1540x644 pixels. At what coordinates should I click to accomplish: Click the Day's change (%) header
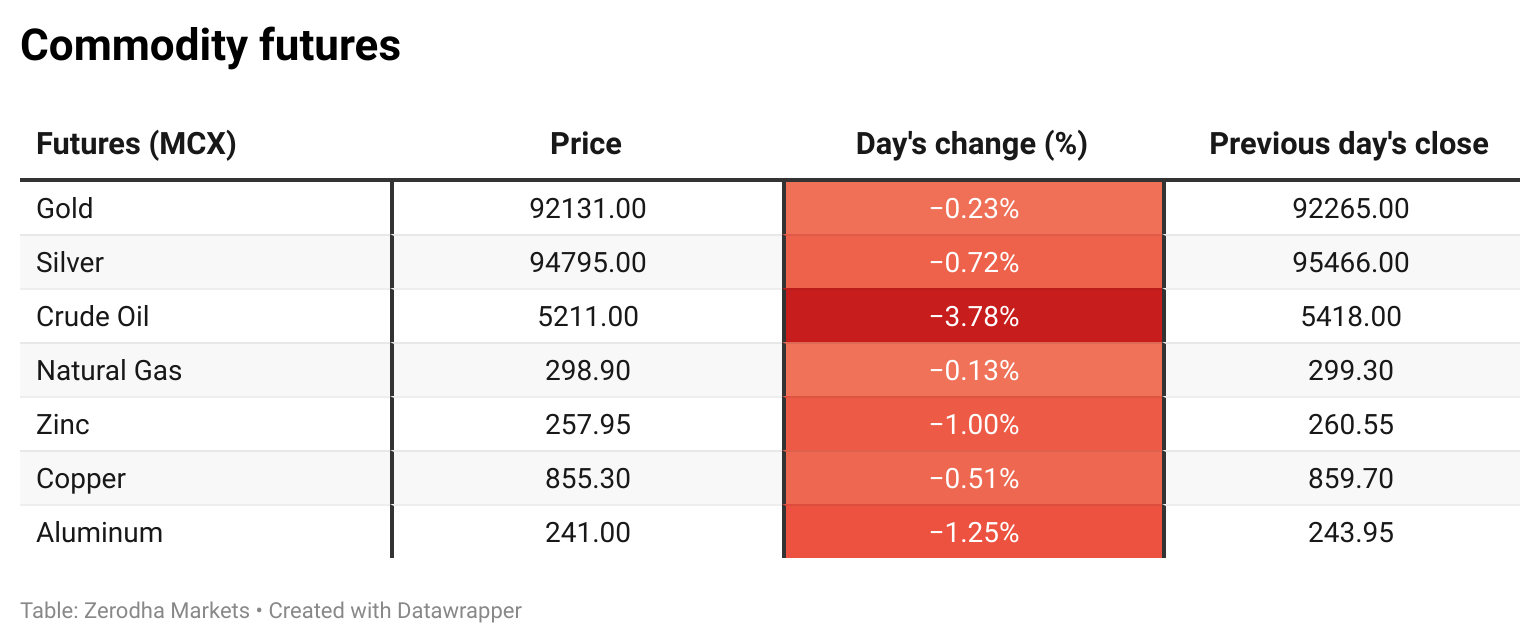pyautogui.click(x=972, y=144)
